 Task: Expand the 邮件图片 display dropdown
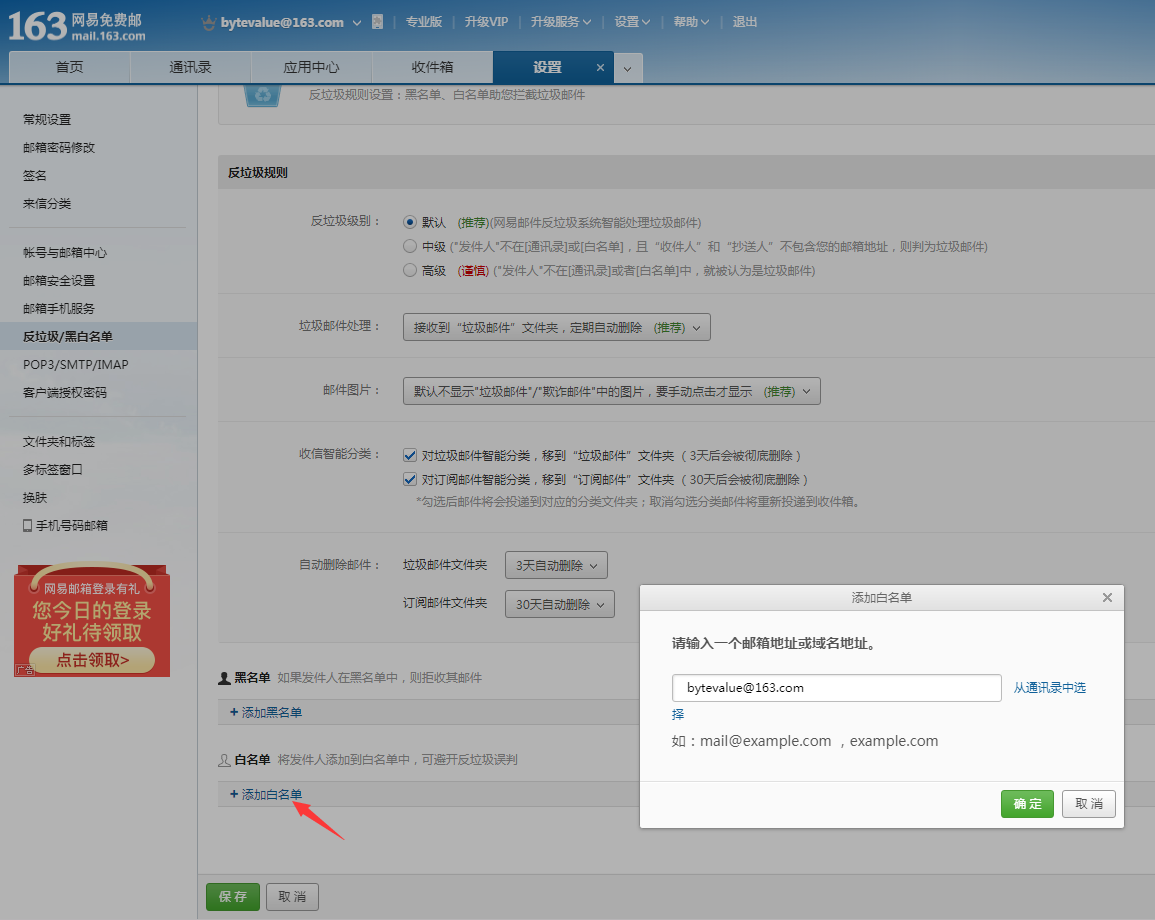[x=611, y=391]
